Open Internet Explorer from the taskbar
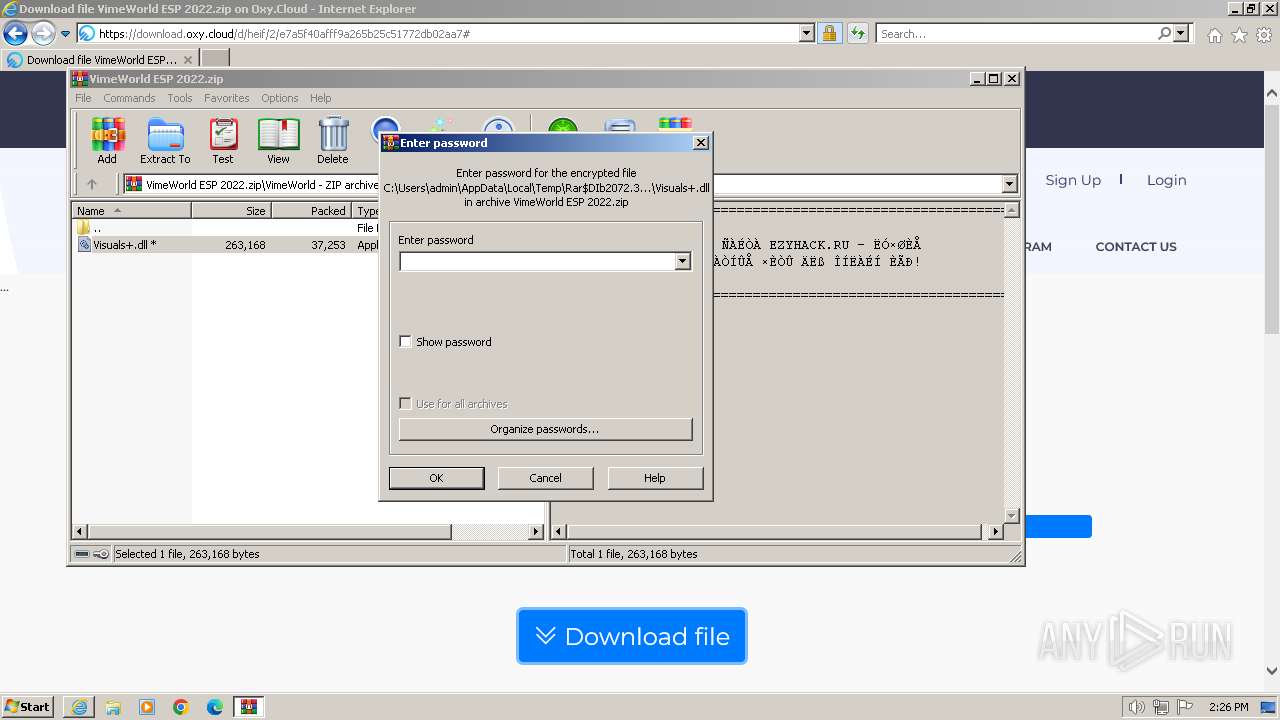Image resolution: width=1280 pixels, height=720 pixels. (79, 707)
